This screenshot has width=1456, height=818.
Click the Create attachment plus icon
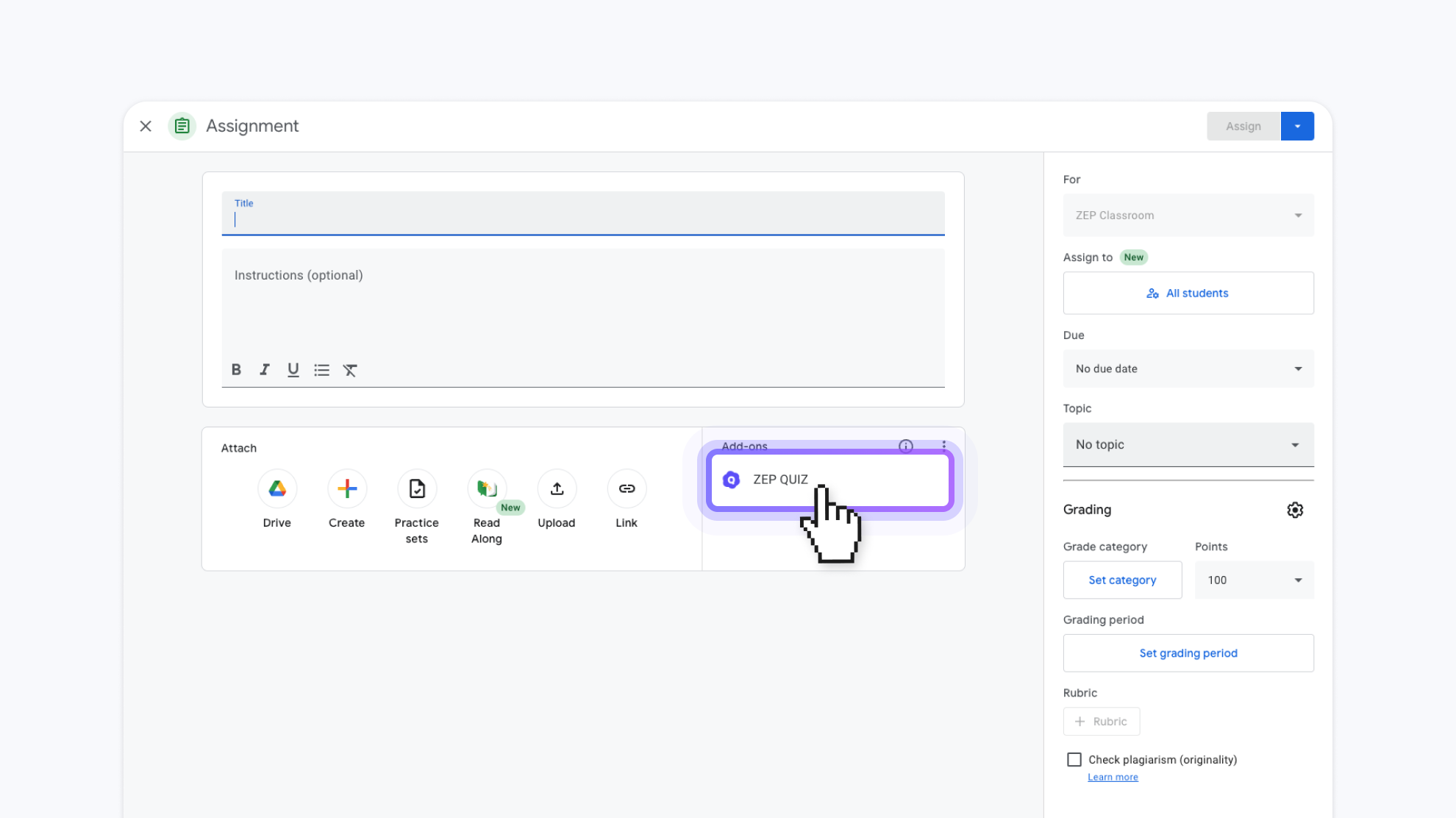coord(347,488)
